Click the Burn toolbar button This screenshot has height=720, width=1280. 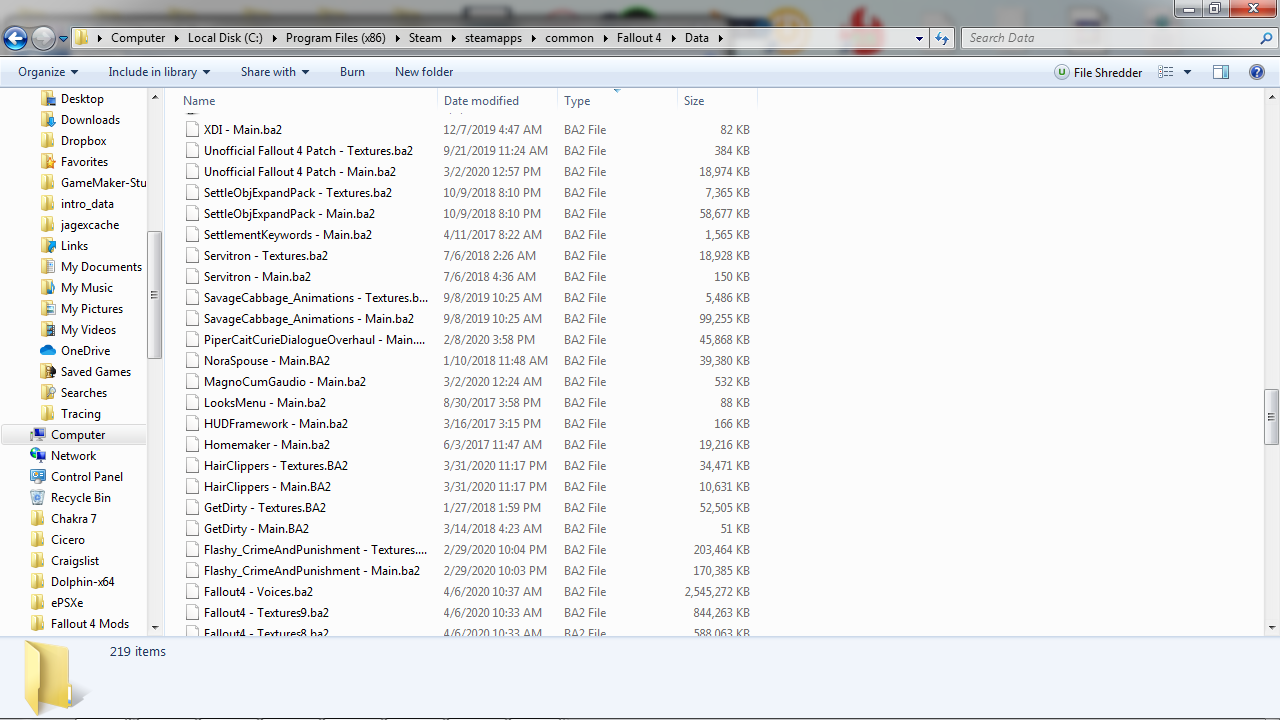352,72
